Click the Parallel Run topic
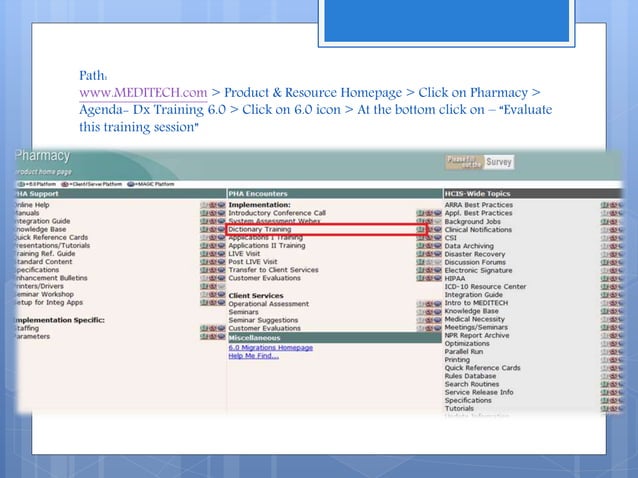The height and width of the screenshot is (478, 638). click(x=464, y=352)
